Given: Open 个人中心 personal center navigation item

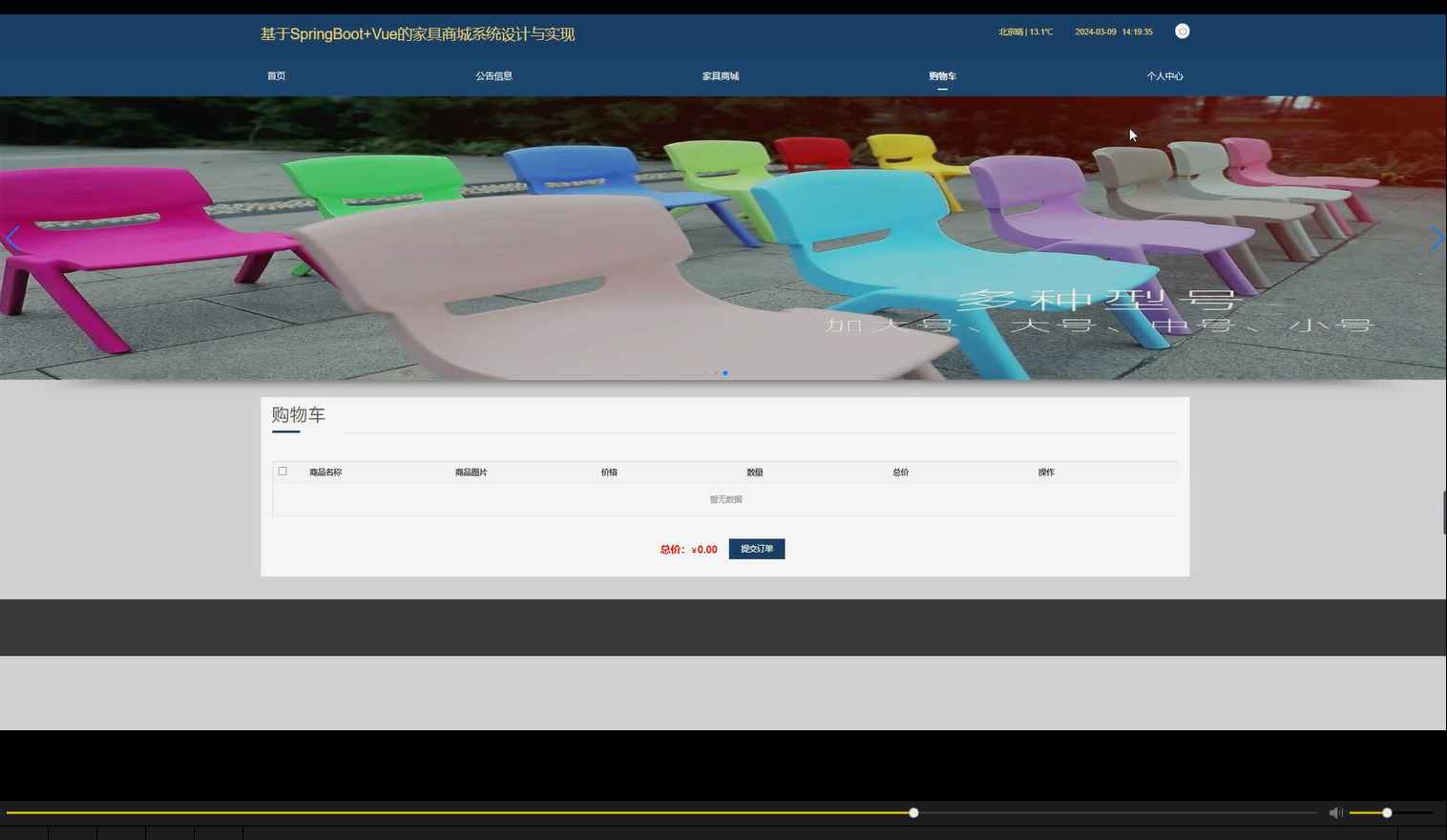Looking at the screenshot, I should 1164,76.
